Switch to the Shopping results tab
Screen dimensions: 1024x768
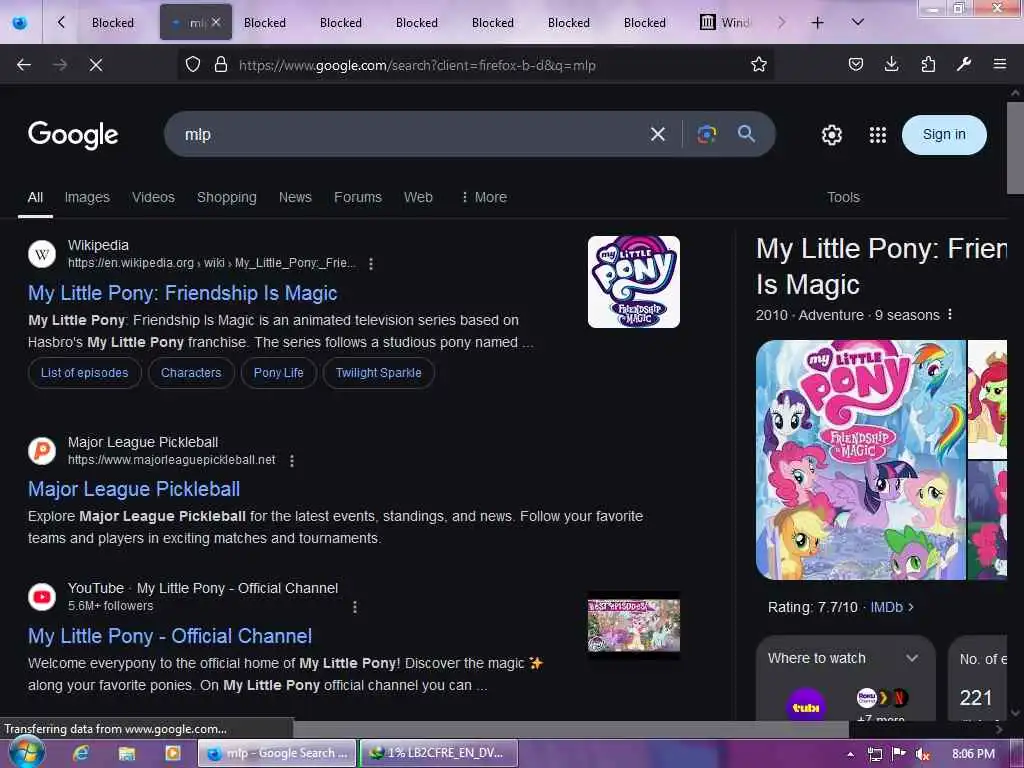pos(227,197)
